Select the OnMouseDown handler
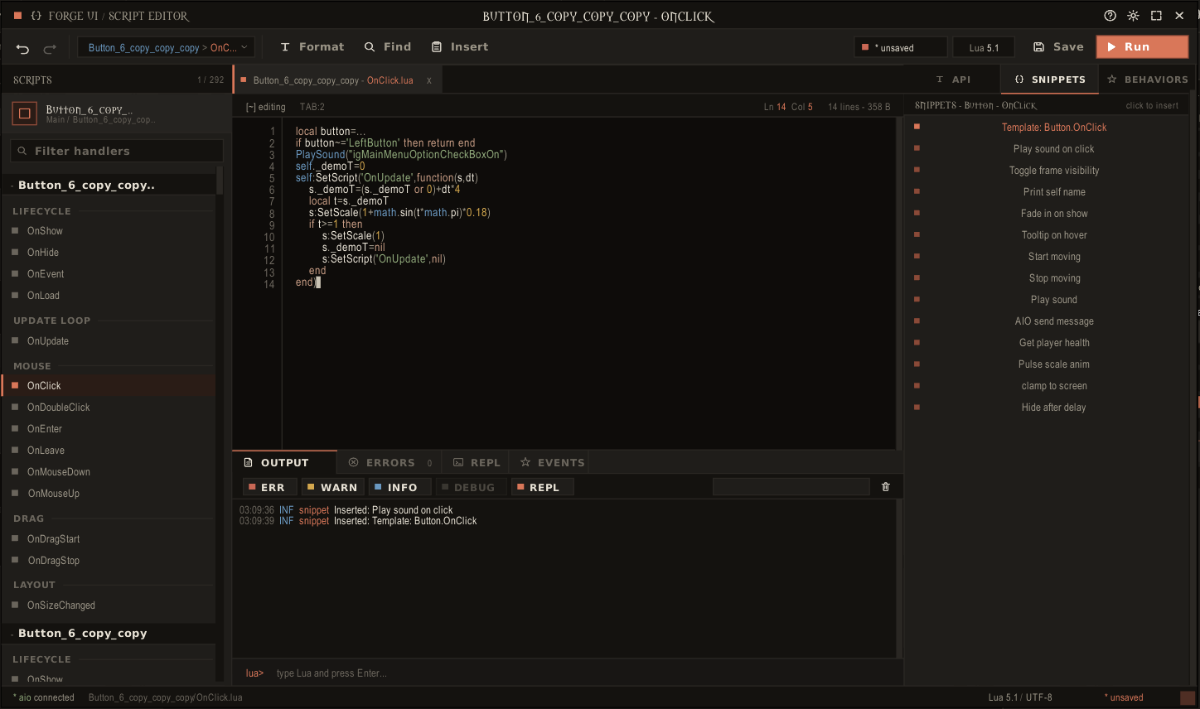Image resolution: width=1200 pixels, height=709 pixels. click(109, 472)
